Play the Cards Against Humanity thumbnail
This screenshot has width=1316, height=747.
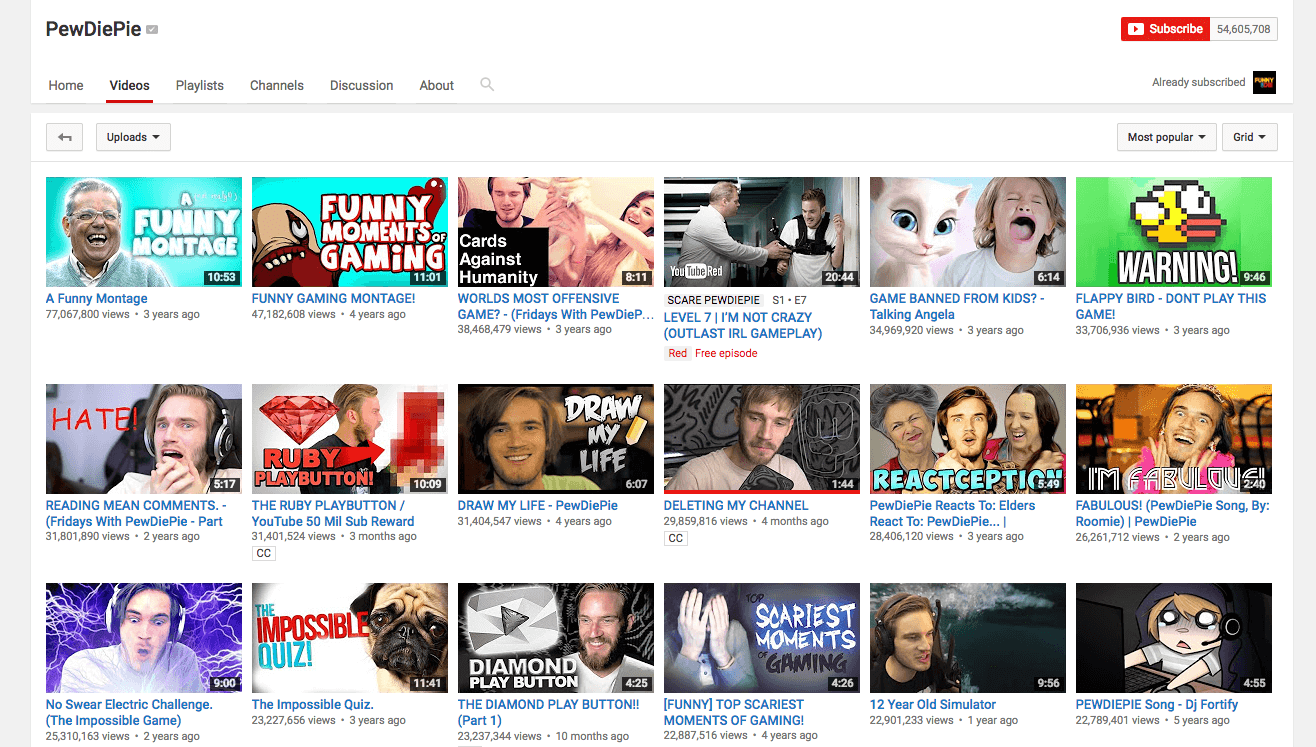click(x=556, y=232)
